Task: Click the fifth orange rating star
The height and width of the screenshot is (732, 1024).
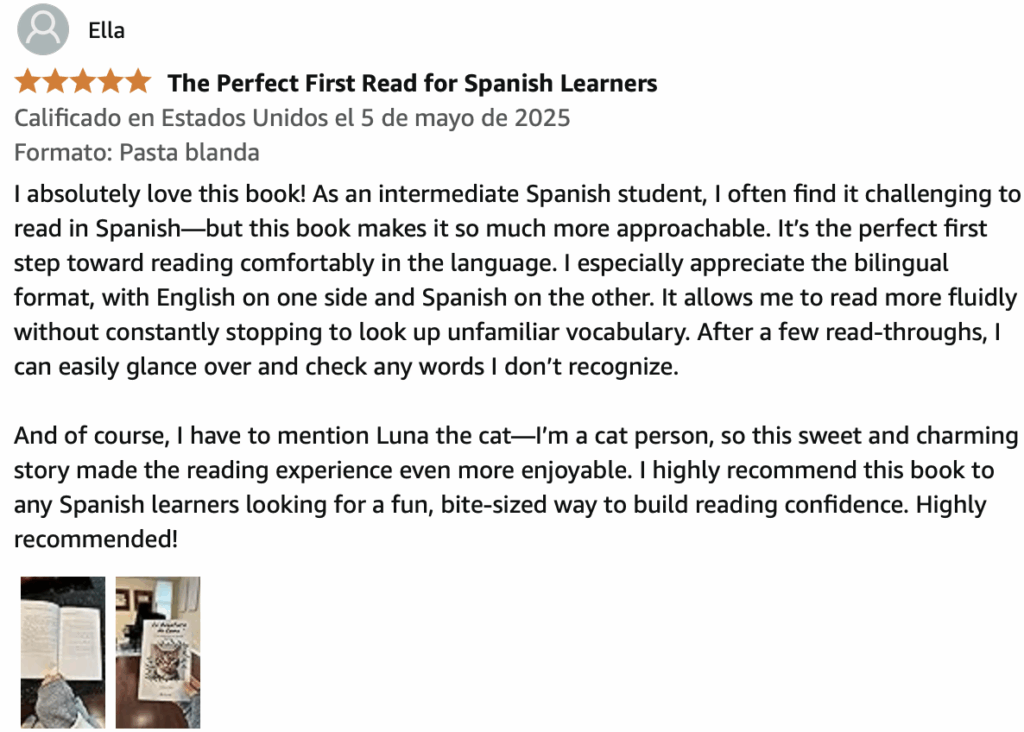Action: point(137,82)
